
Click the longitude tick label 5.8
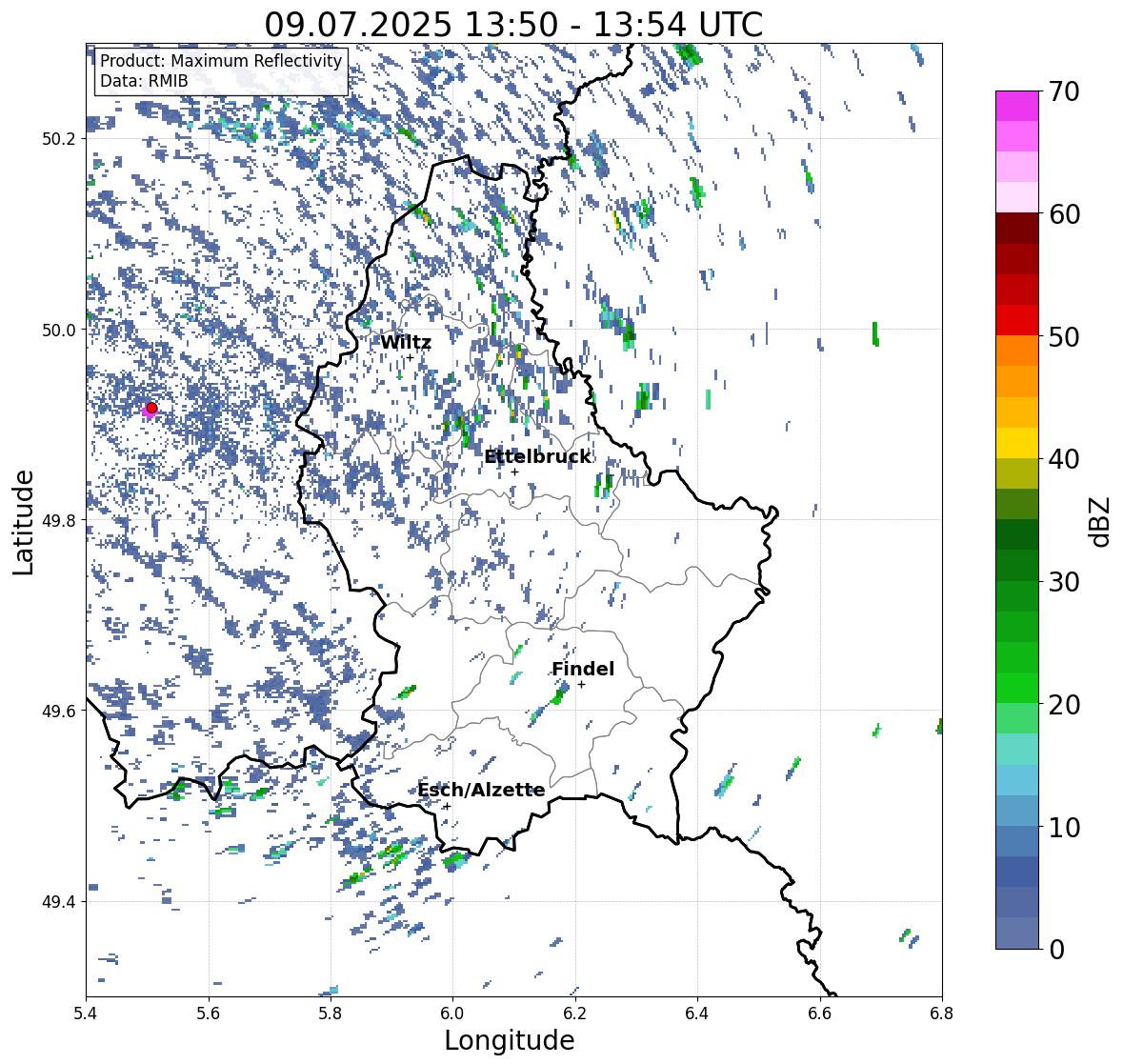(x=331, y=1014)
